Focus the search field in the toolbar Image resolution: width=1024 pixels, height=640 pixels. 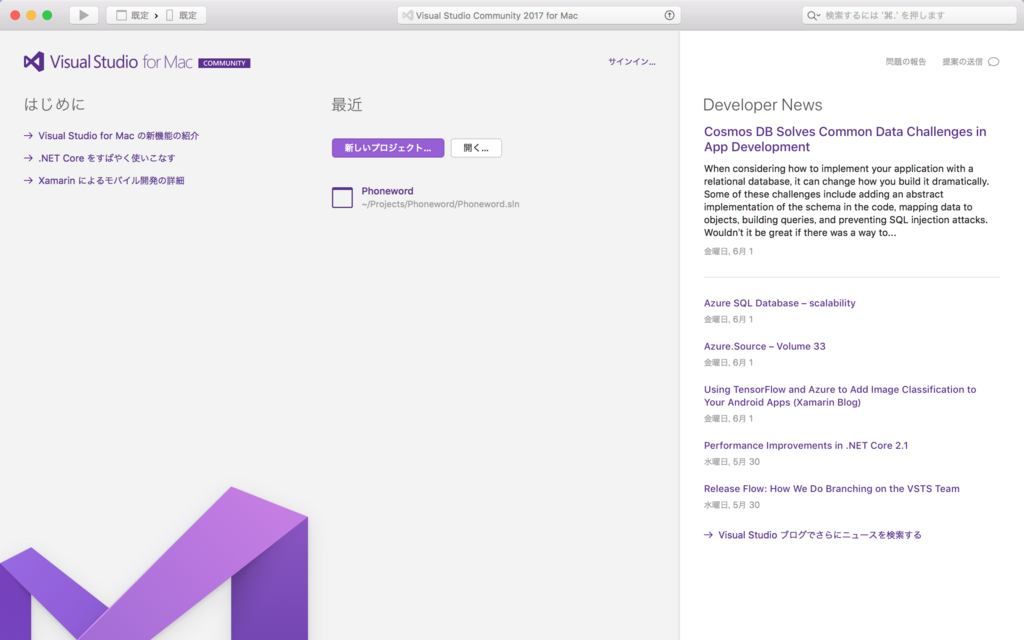[x=909, y=15]
